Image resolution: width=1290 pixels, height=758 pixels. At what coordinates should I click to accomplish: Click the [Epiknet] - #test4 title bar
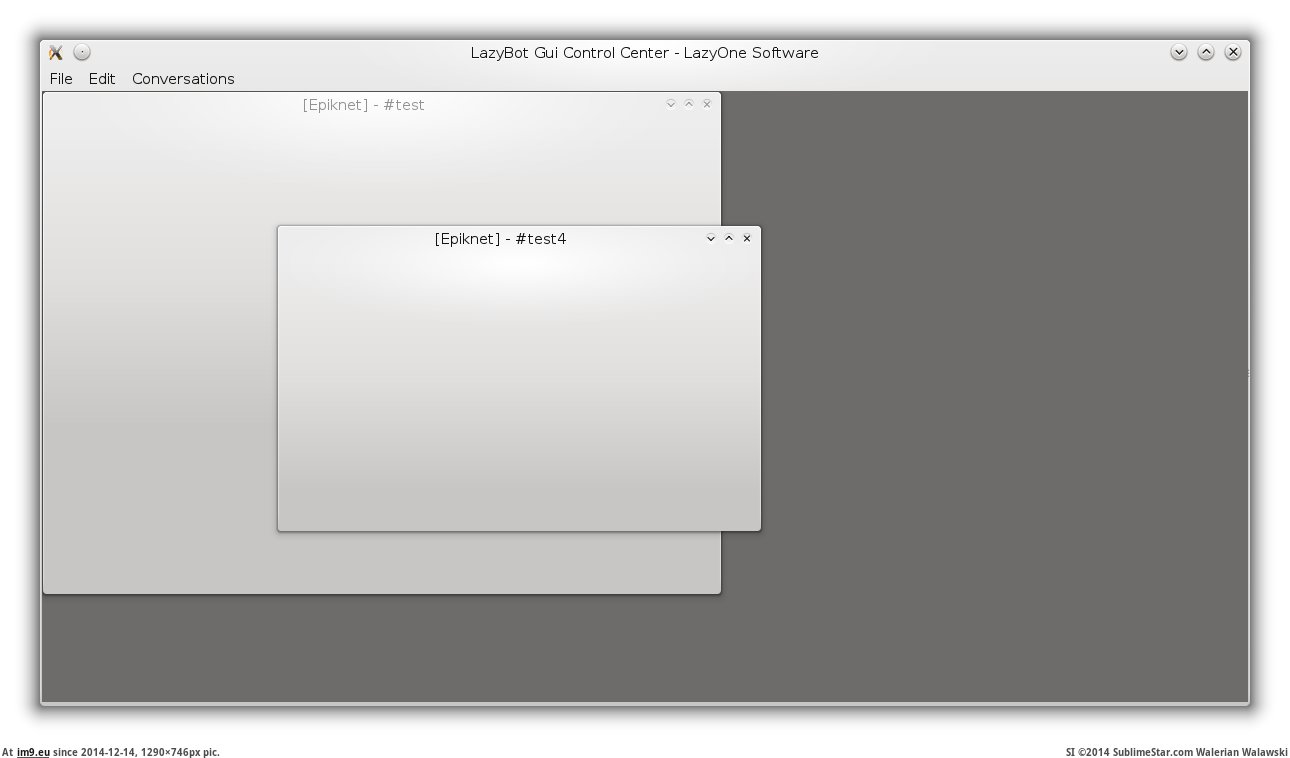519,238
